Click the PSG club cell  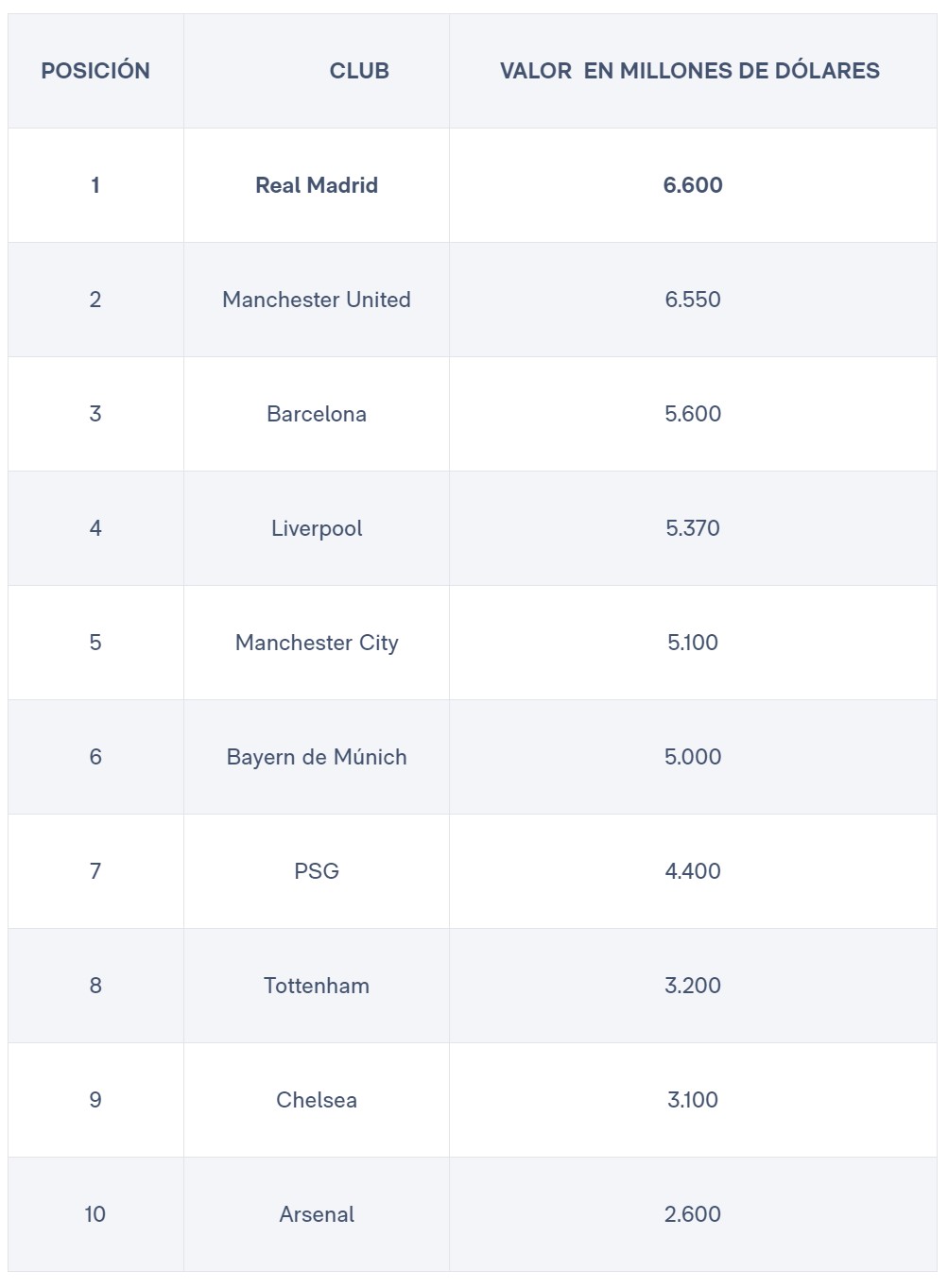click(317, 871)
